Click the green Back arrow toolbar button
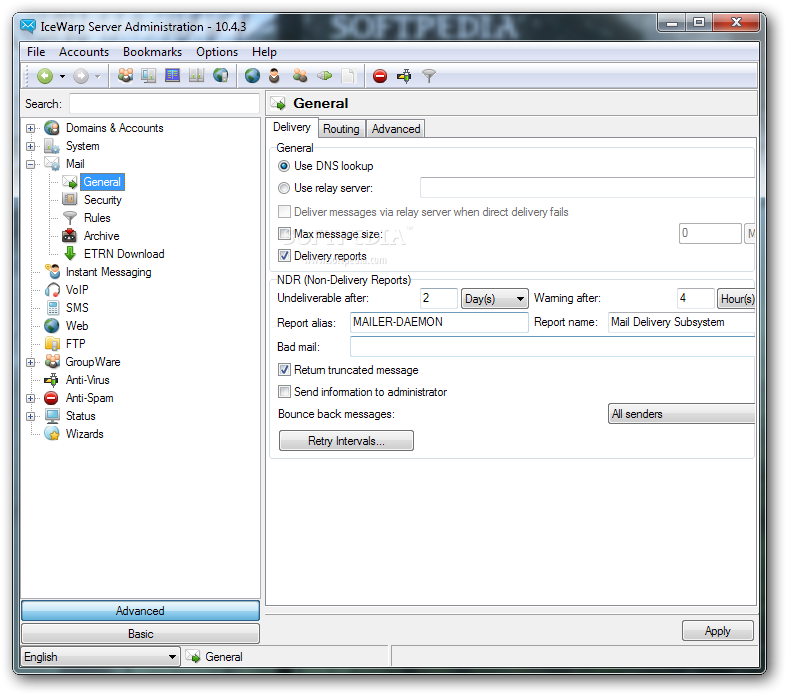The image size is (787, 695). (x=45, y=76)
